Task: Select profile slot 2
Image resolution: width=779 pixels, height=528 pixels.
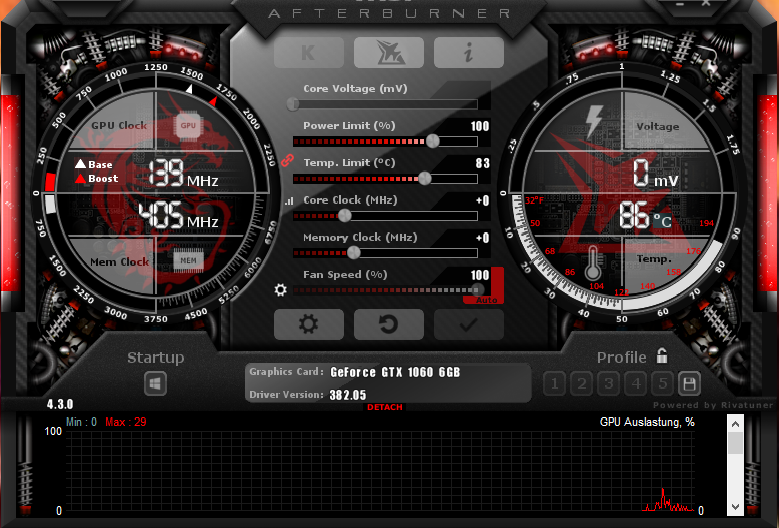Action: pyautogui.click(x=582, y=383)
